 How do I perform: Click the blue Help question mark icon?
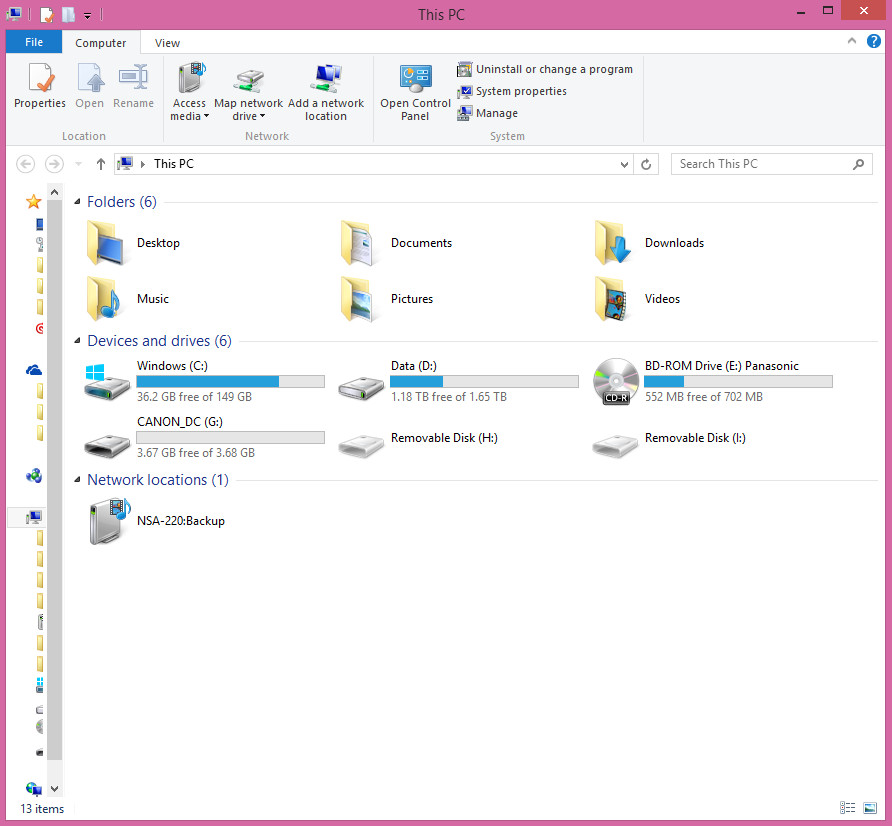(873, 42)
